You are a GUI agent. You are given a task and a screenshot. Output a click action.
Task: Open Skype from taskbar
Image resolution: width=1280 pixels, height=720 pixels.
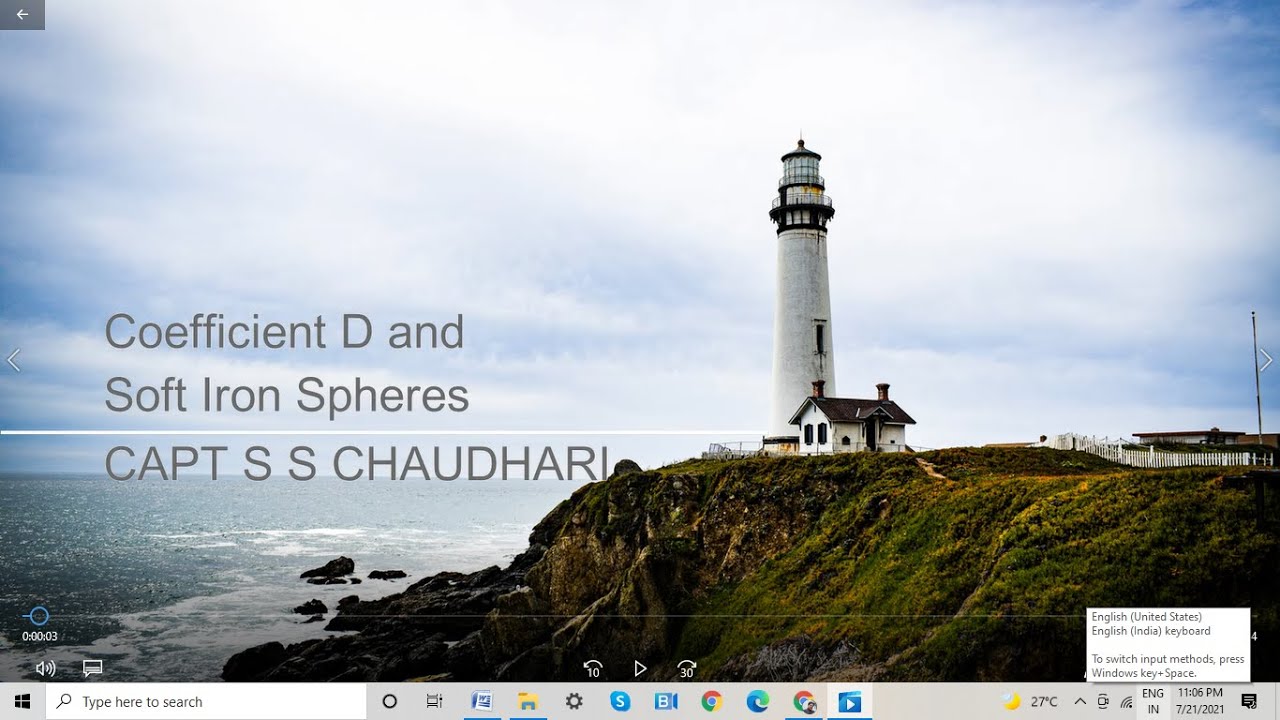pos(620,702)
